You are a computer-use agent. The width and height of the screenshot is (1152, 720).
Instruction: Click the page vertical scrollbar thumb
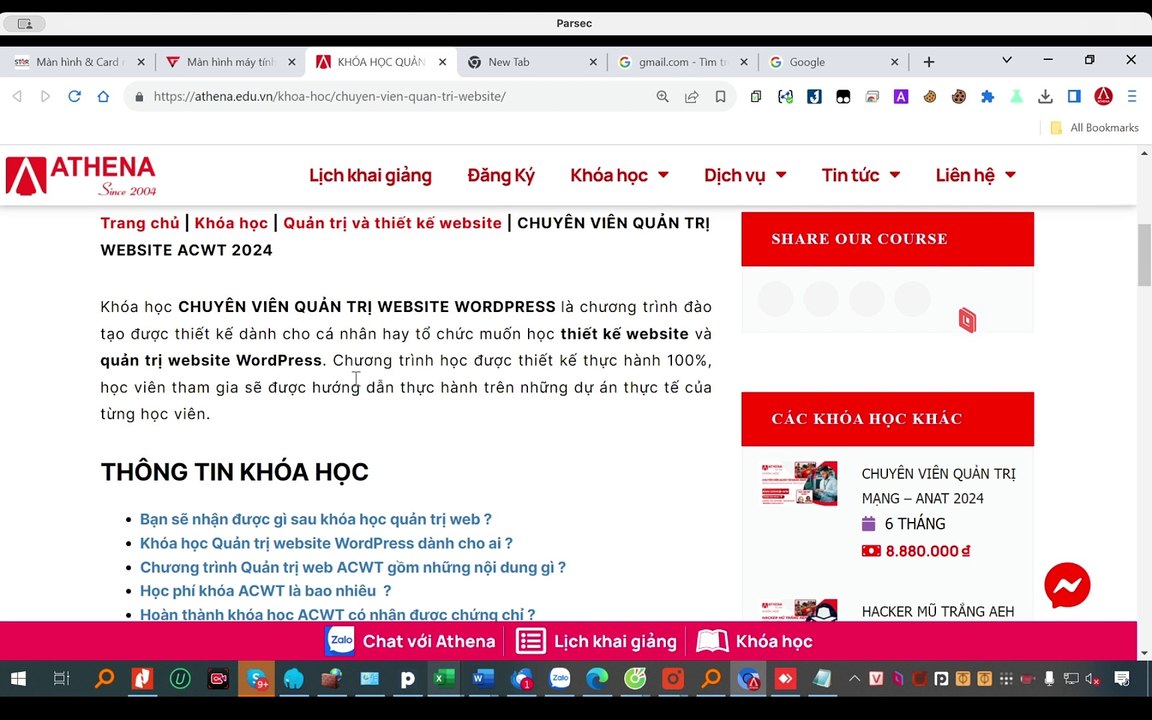coord(1144,255)
